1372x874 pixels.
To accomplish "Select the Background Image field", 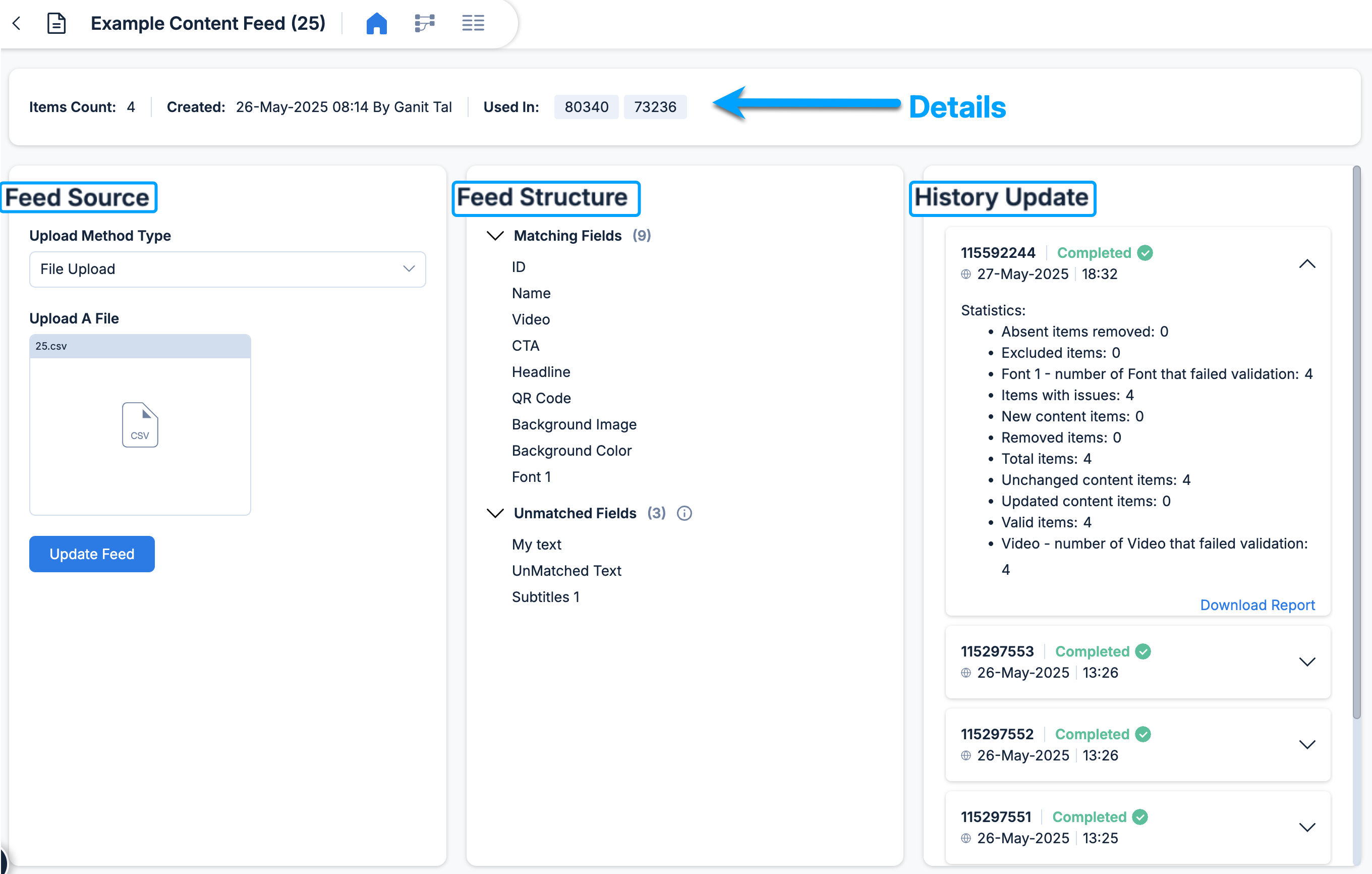I will [x=574, y=424].
